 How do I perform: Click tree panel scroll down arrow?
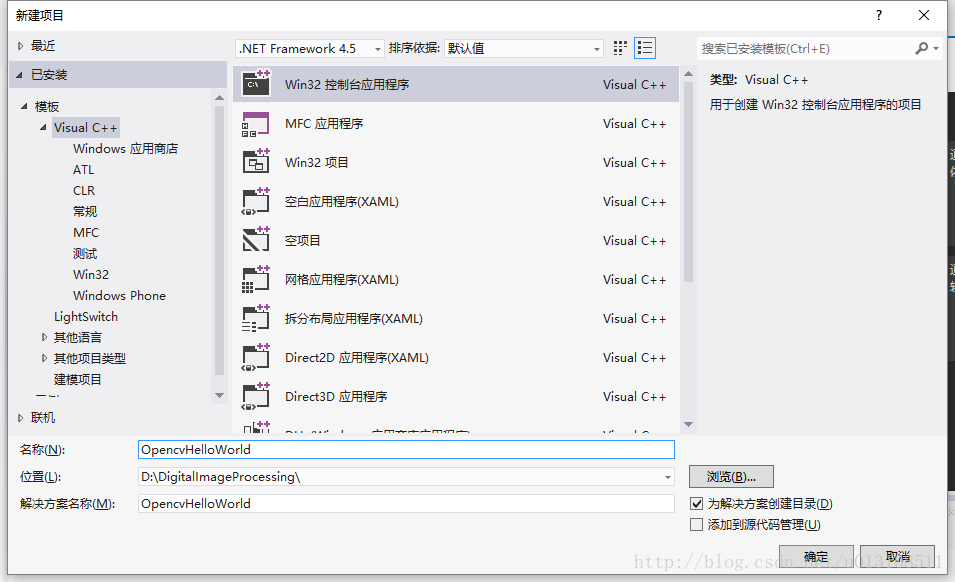coord(219,396)
